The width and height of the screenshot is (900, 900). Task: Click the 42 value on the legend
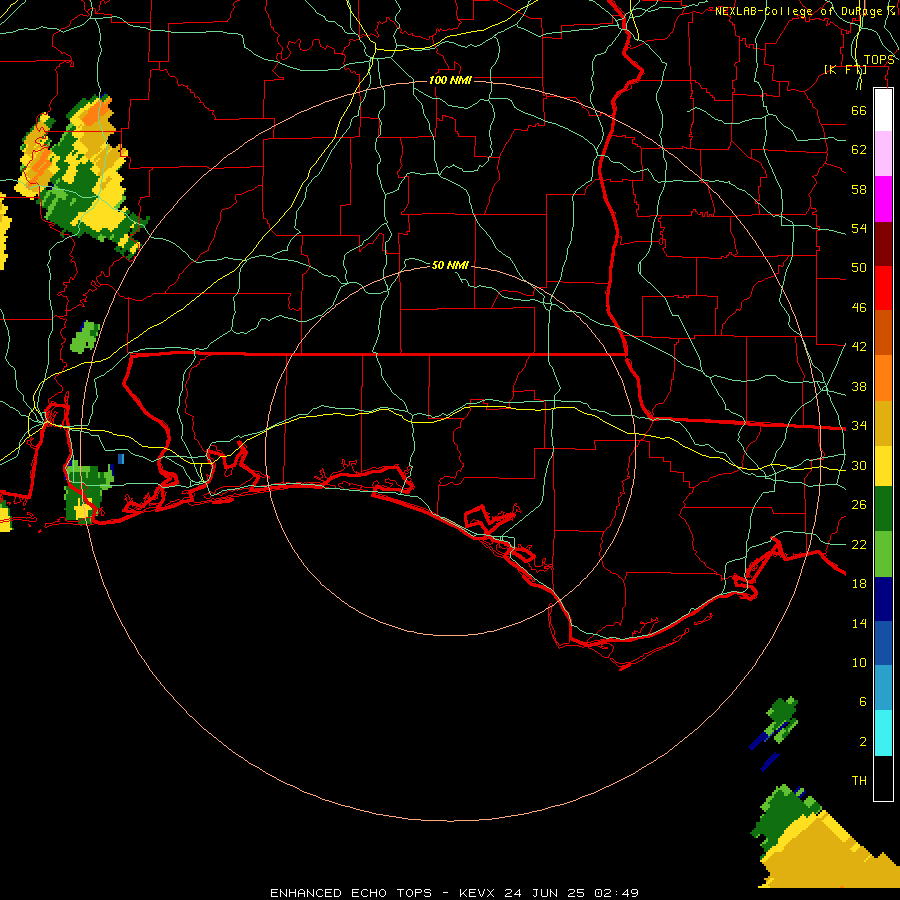859,347
